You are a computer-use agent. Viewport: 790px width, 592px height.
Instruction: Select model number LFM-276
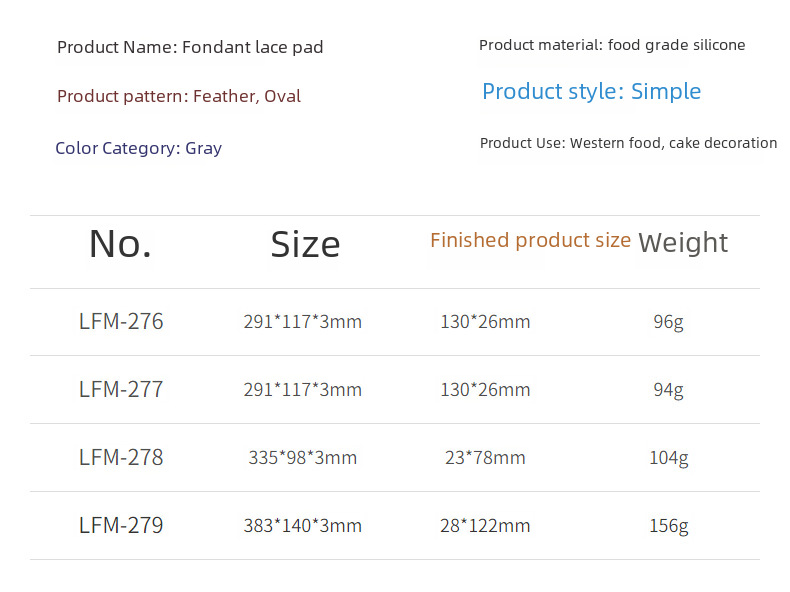tap(121, 321)
